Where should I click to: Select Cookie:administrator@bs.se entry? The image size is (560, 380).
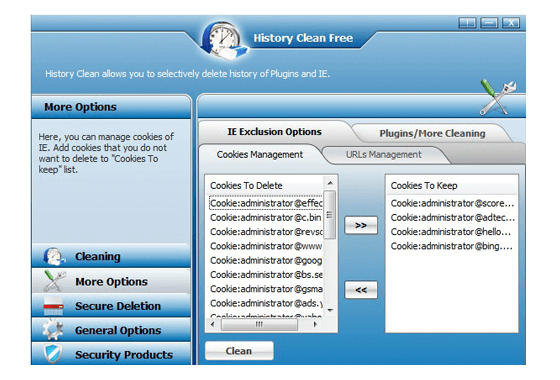(266, 274)
